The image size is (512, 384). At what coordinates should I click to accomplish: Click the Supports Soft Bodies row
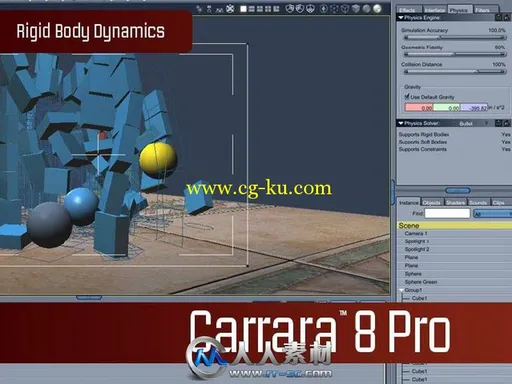coord(455,142)
